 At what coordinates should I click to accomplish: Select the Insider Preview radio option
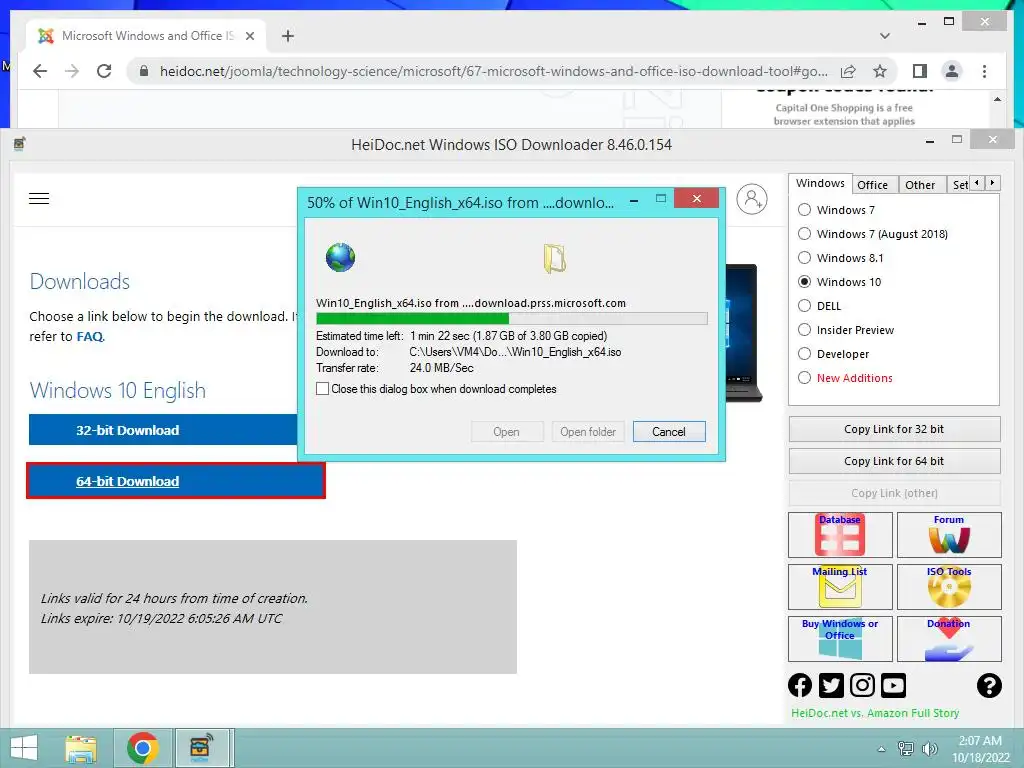tap(805, 330)
